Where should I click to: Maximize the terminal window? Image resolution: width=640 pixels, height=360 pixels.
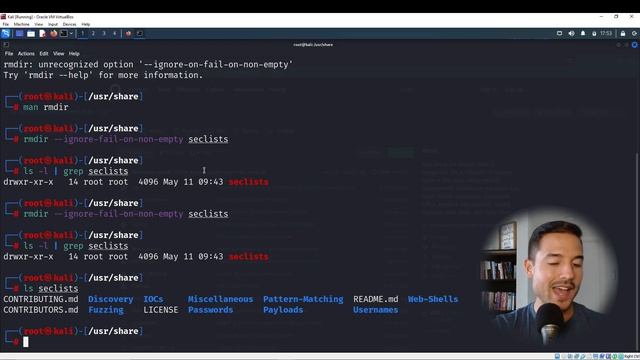tap(627, 45)
